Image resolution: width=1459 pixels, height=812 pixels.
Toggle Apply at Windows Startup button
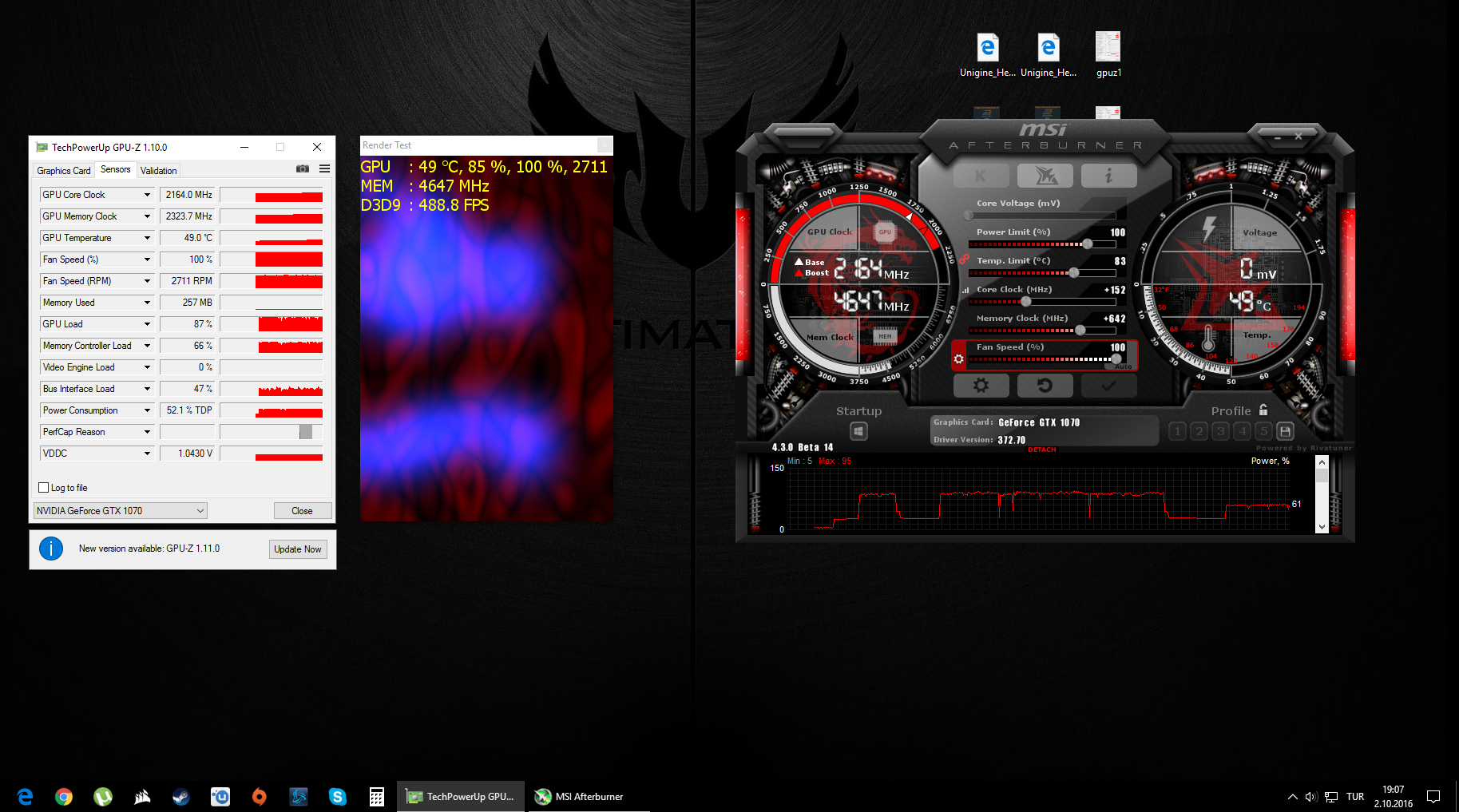click(858, 431)
